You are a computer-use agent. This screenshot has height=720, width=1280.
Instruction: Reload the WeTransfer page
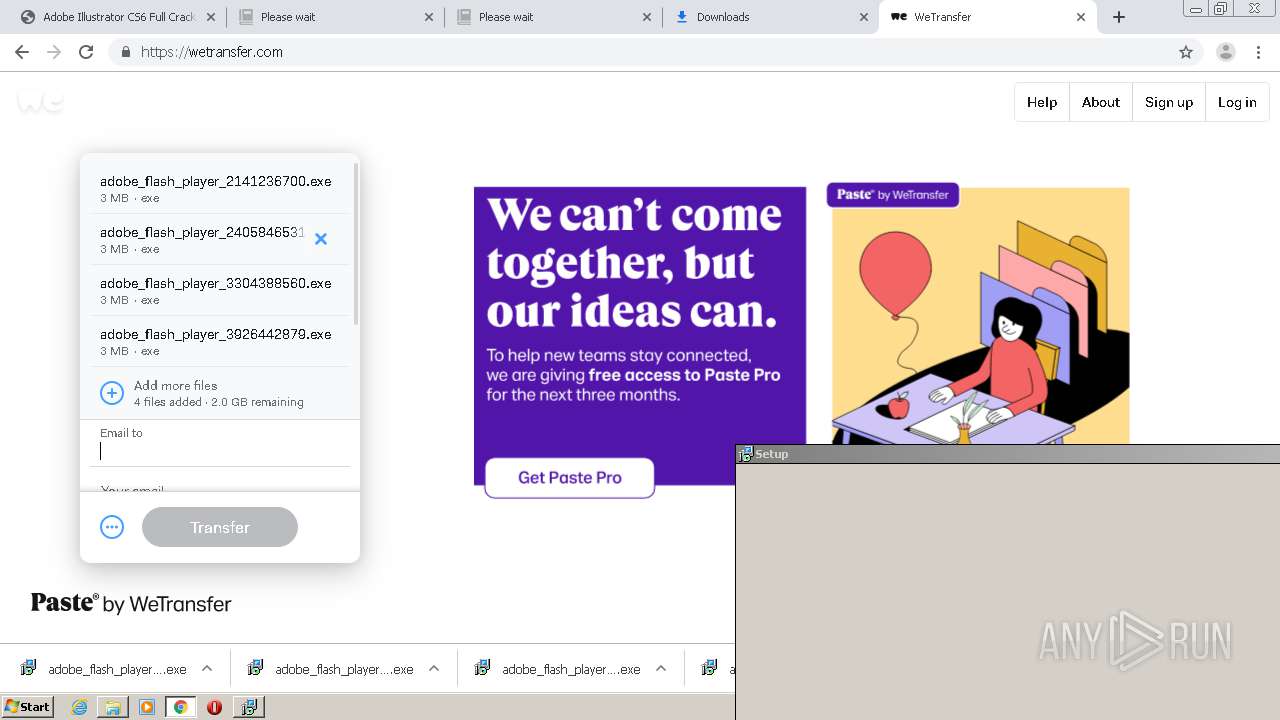coord(86,52)
